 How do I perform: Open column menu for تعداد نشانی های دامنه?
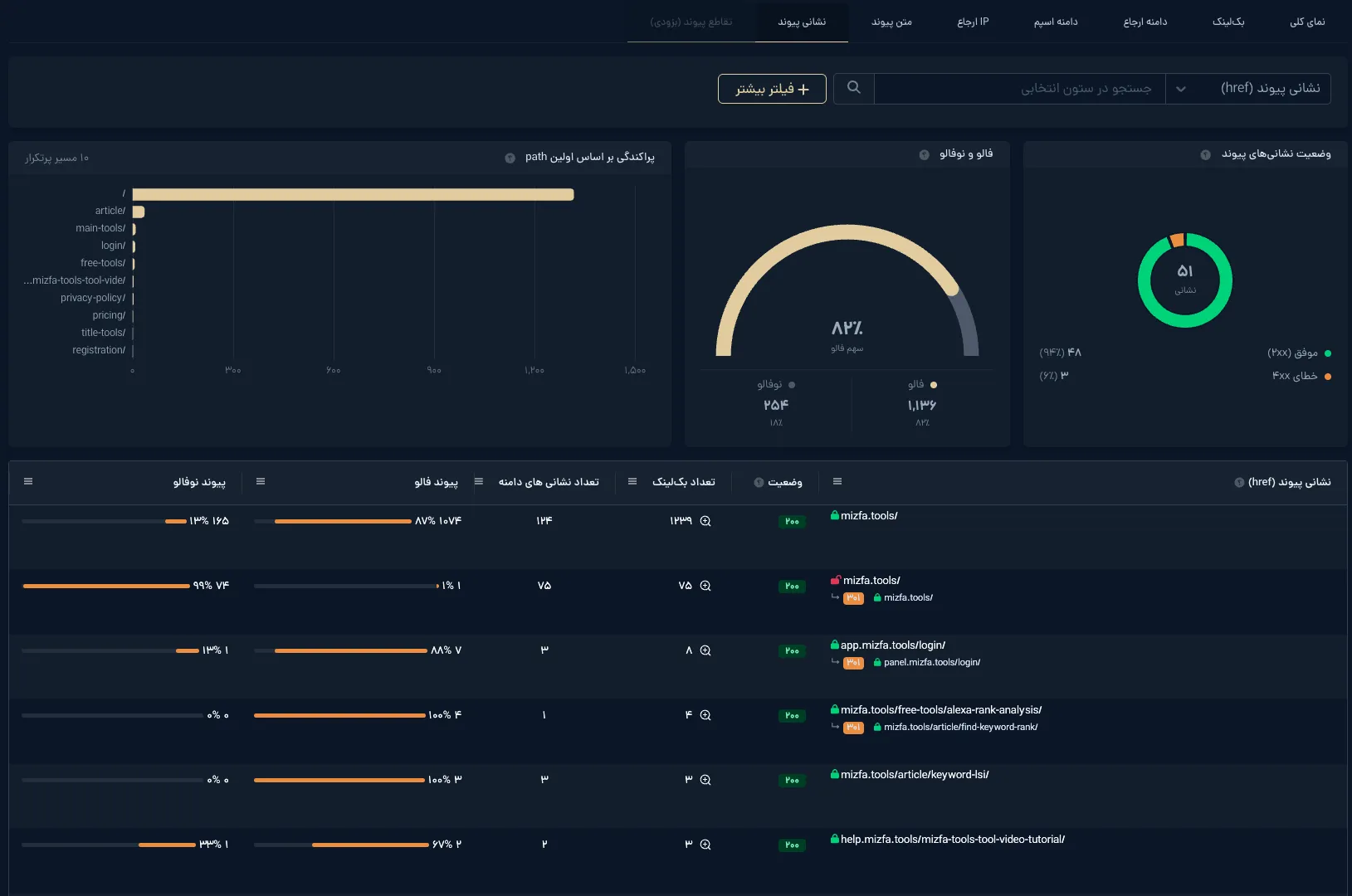479,481
